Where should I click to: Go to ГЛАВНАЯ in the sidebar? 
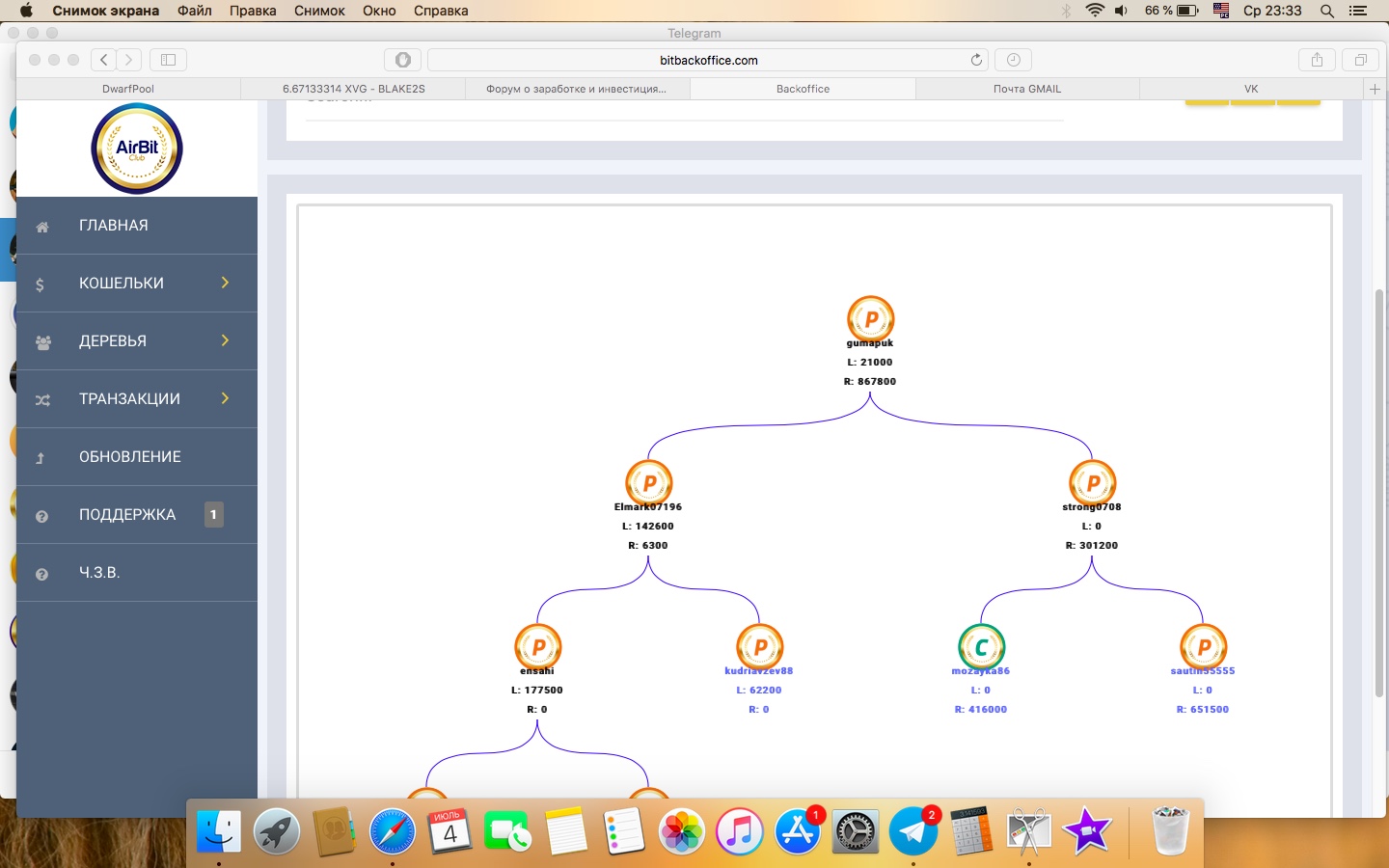coord(114,225)
